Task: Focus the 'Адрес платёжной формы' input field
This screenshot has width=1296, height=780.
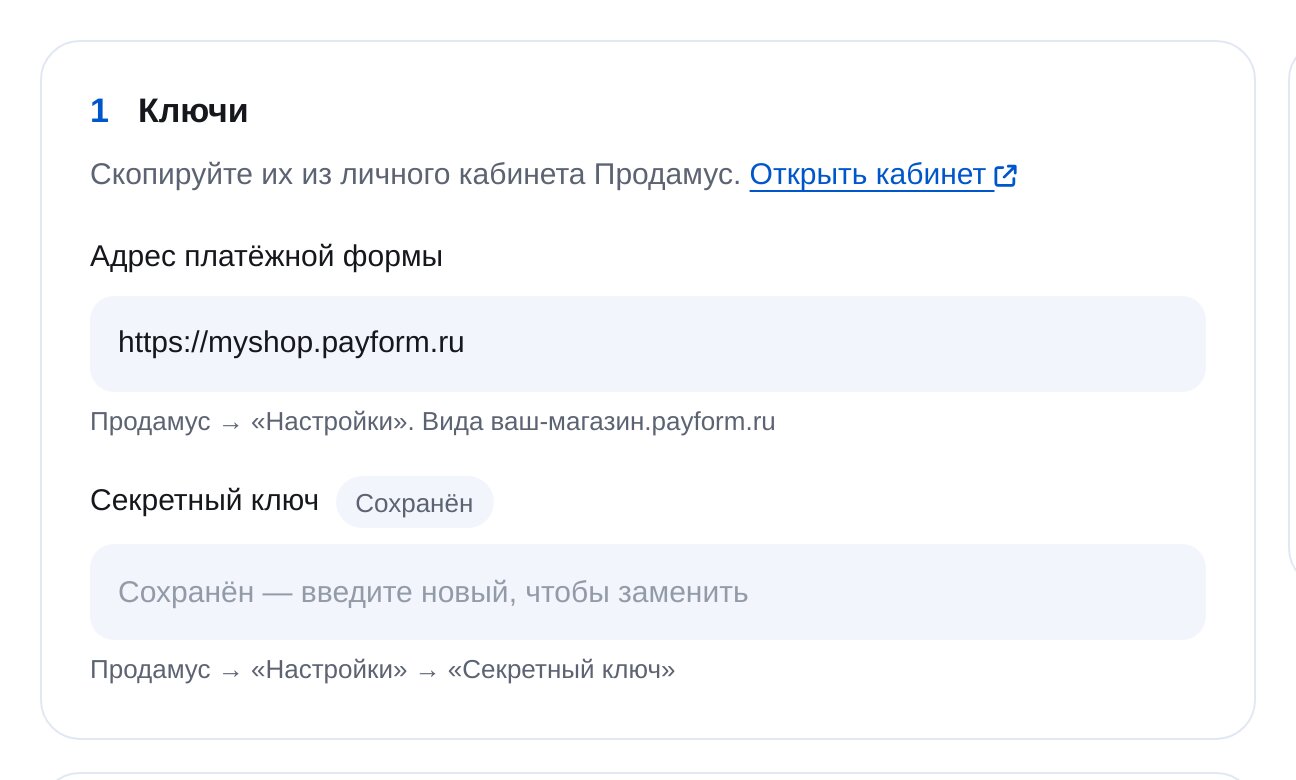Action: (648, 344)
